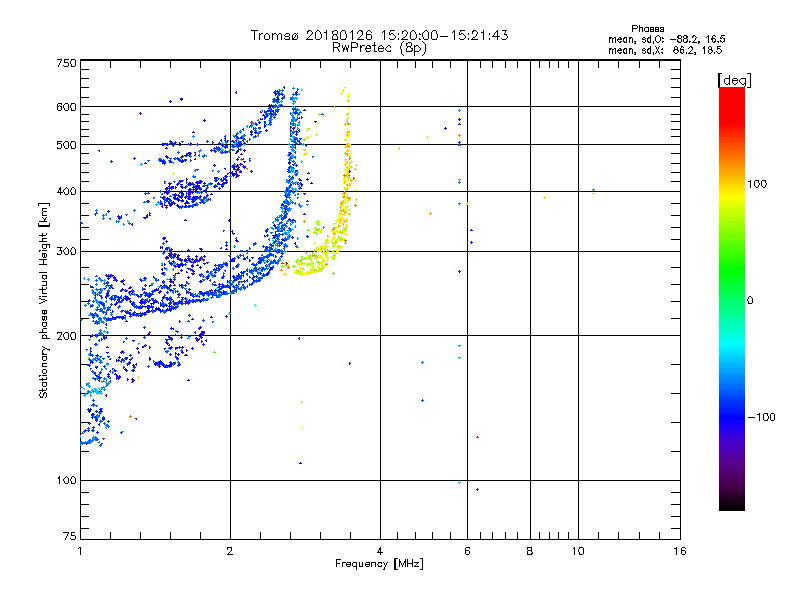Viewport: 800px width, 600px height.
Task: Click the 'Stationary phase Virtual Height [km]' axis label
Action: [43, 301]
